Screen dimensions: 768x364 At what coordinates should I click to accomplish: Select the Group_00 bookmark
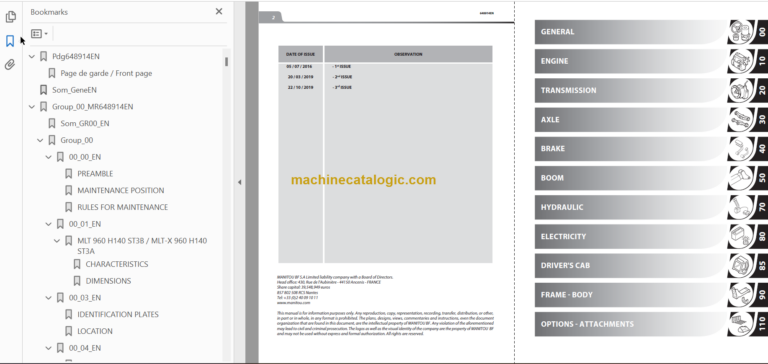[76, 140]
